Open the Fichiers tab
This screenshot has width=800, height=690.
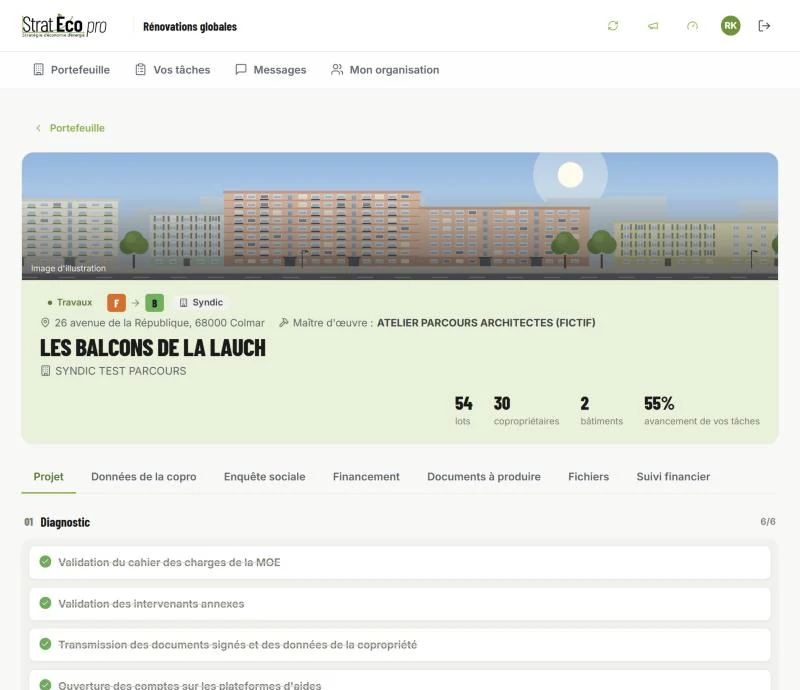click(x=588, y=477)
